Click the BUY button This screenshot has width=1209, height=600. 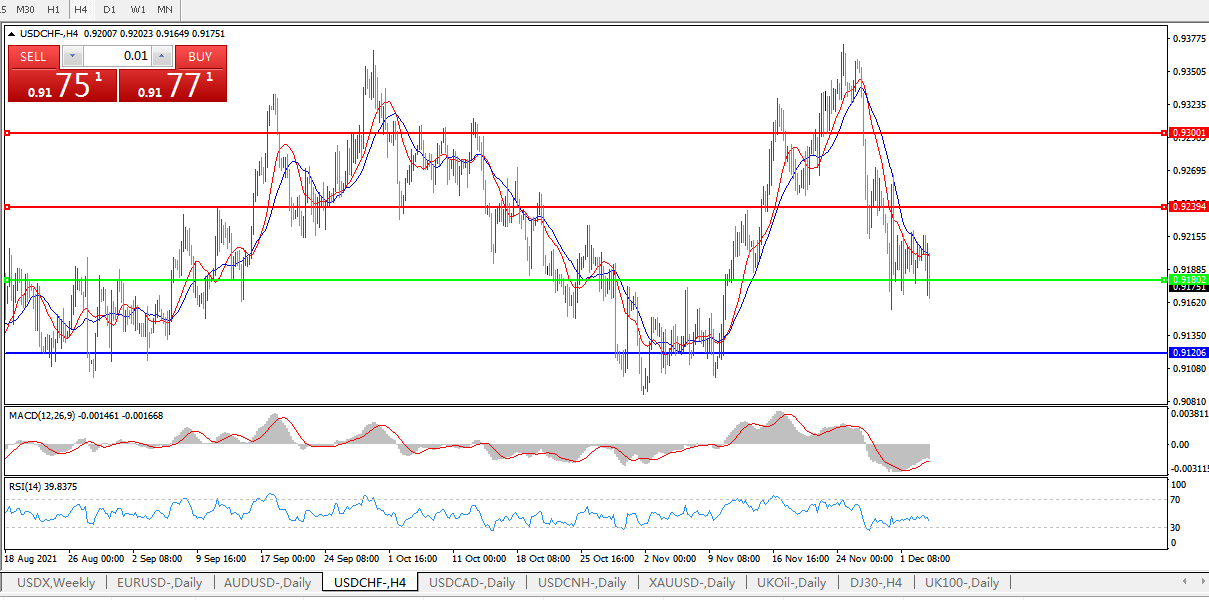(x=200, y=56)
